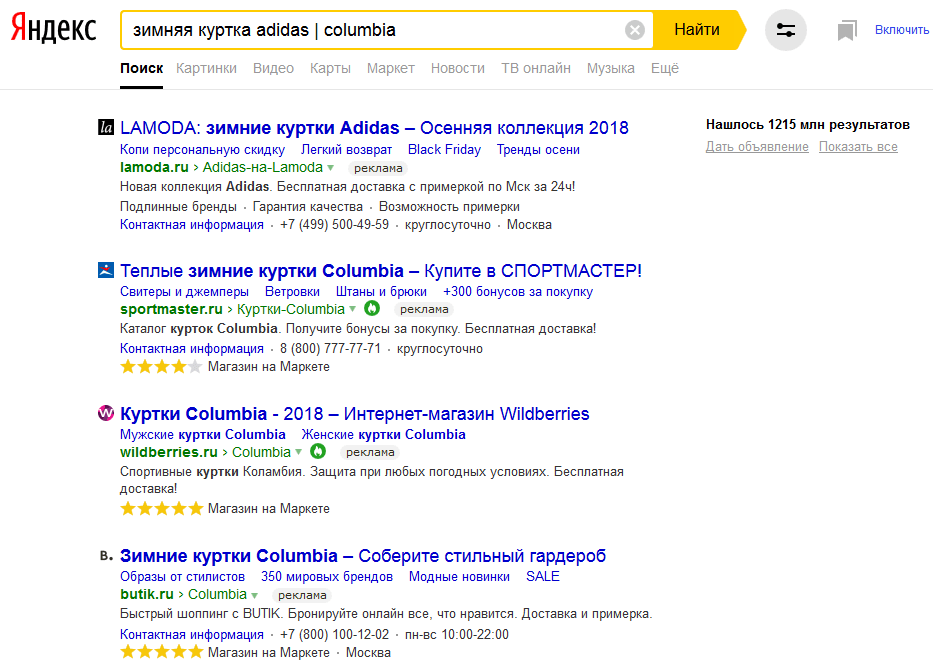Click the Butik favicon icon

[106, 556]
